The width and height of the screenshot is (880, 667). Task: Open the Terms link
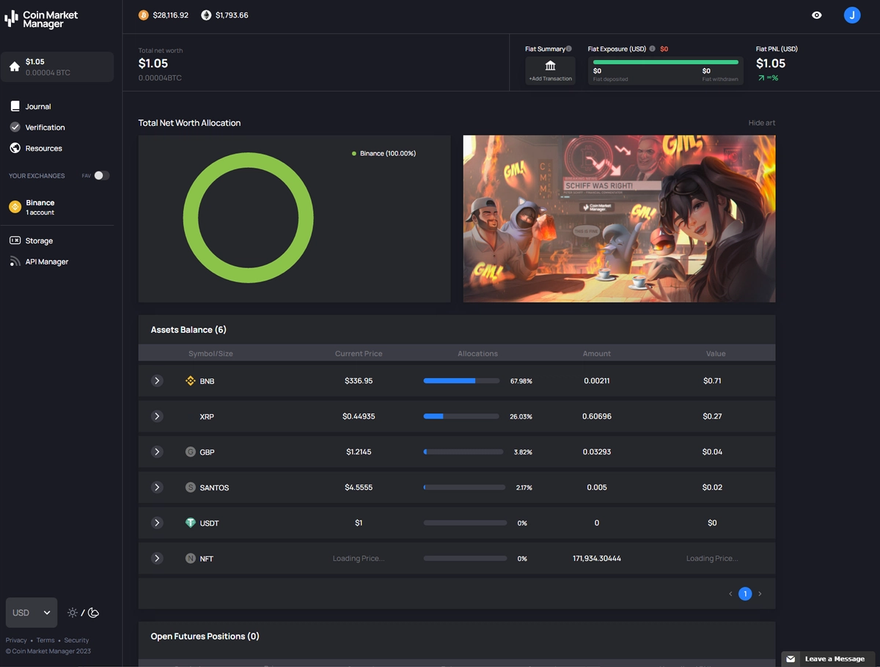pos(45,640)
